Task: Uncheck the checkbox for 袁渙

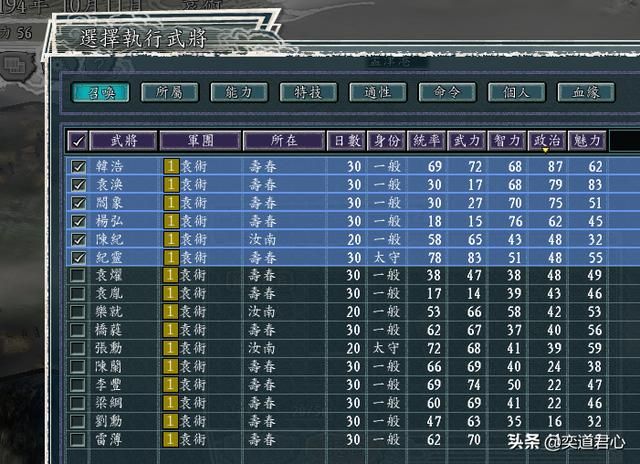Action: 78,184
